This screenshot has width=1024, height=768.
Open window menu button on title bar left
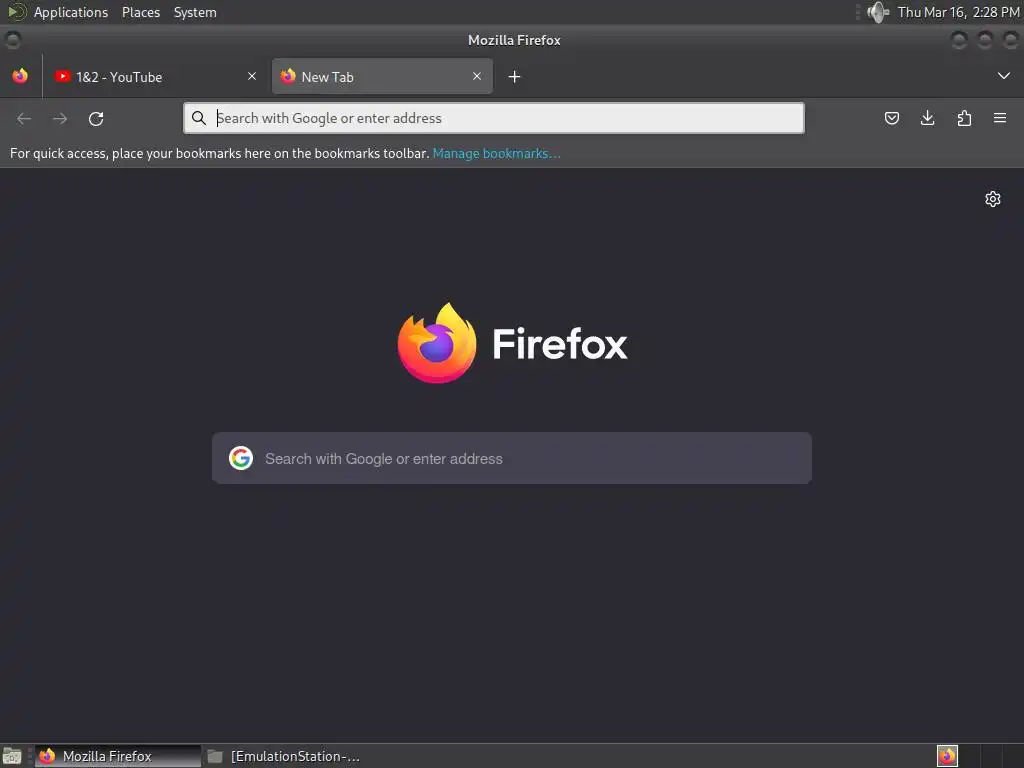[12, 40]
